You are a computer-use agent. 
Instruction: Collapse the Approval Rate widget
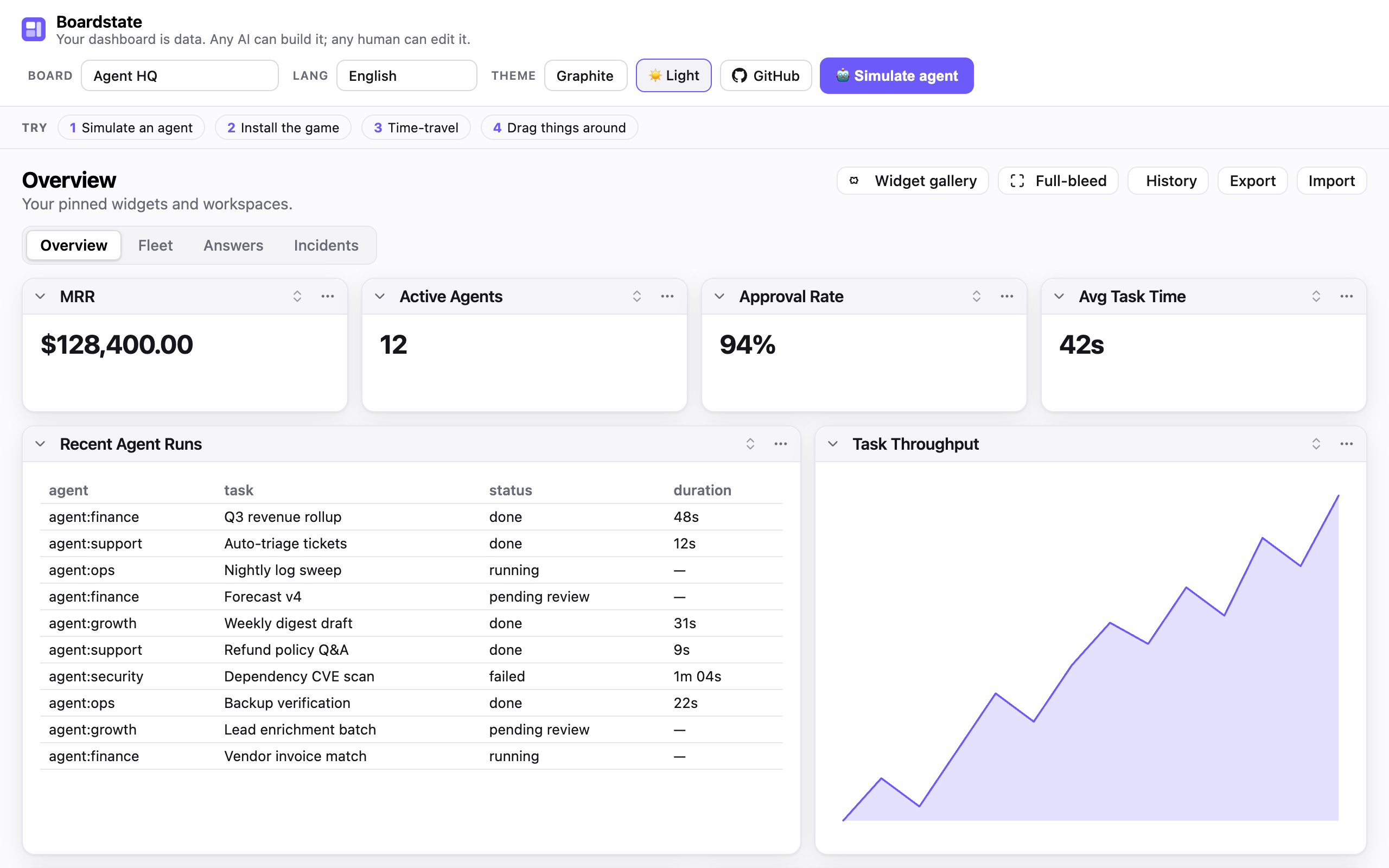[x=719, y=296]
